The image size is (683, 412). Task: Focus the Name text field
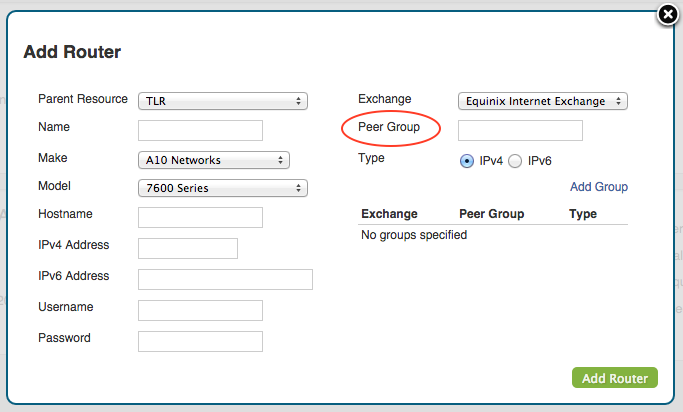click(x=200, y=131)
